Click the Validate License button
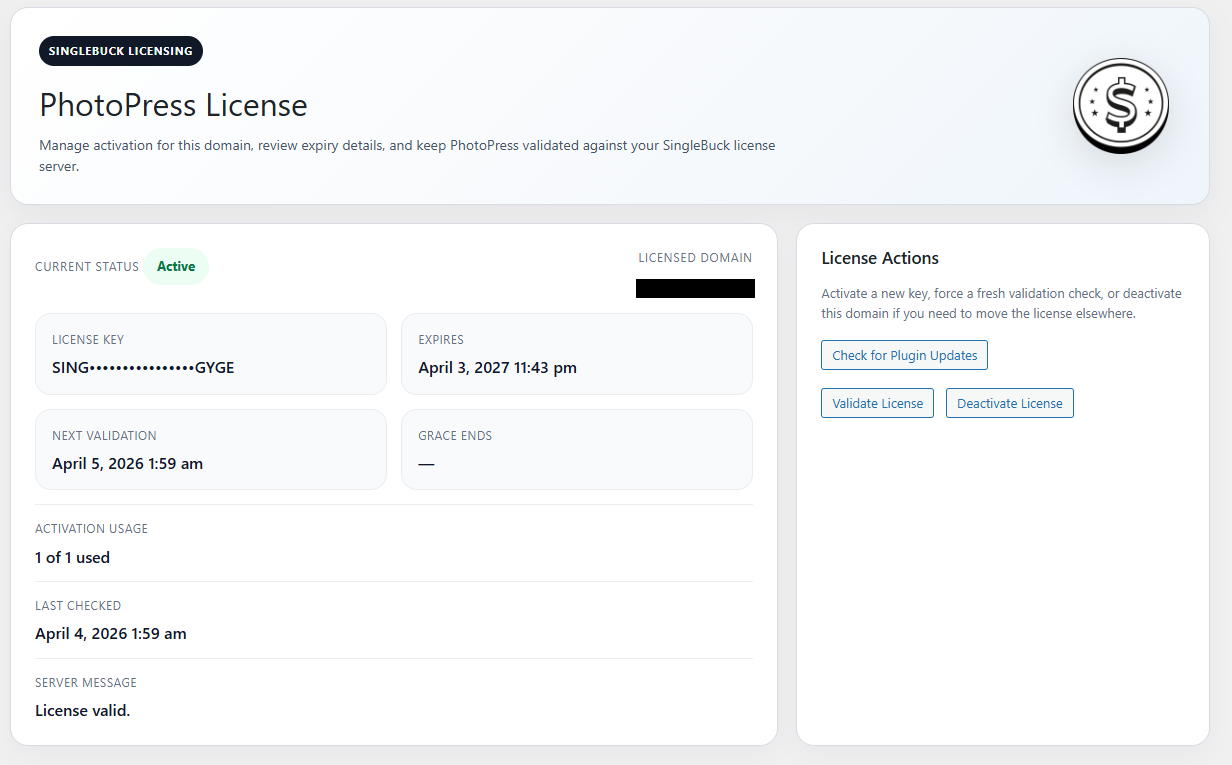 pyautogui.click(x=878, y=403)
